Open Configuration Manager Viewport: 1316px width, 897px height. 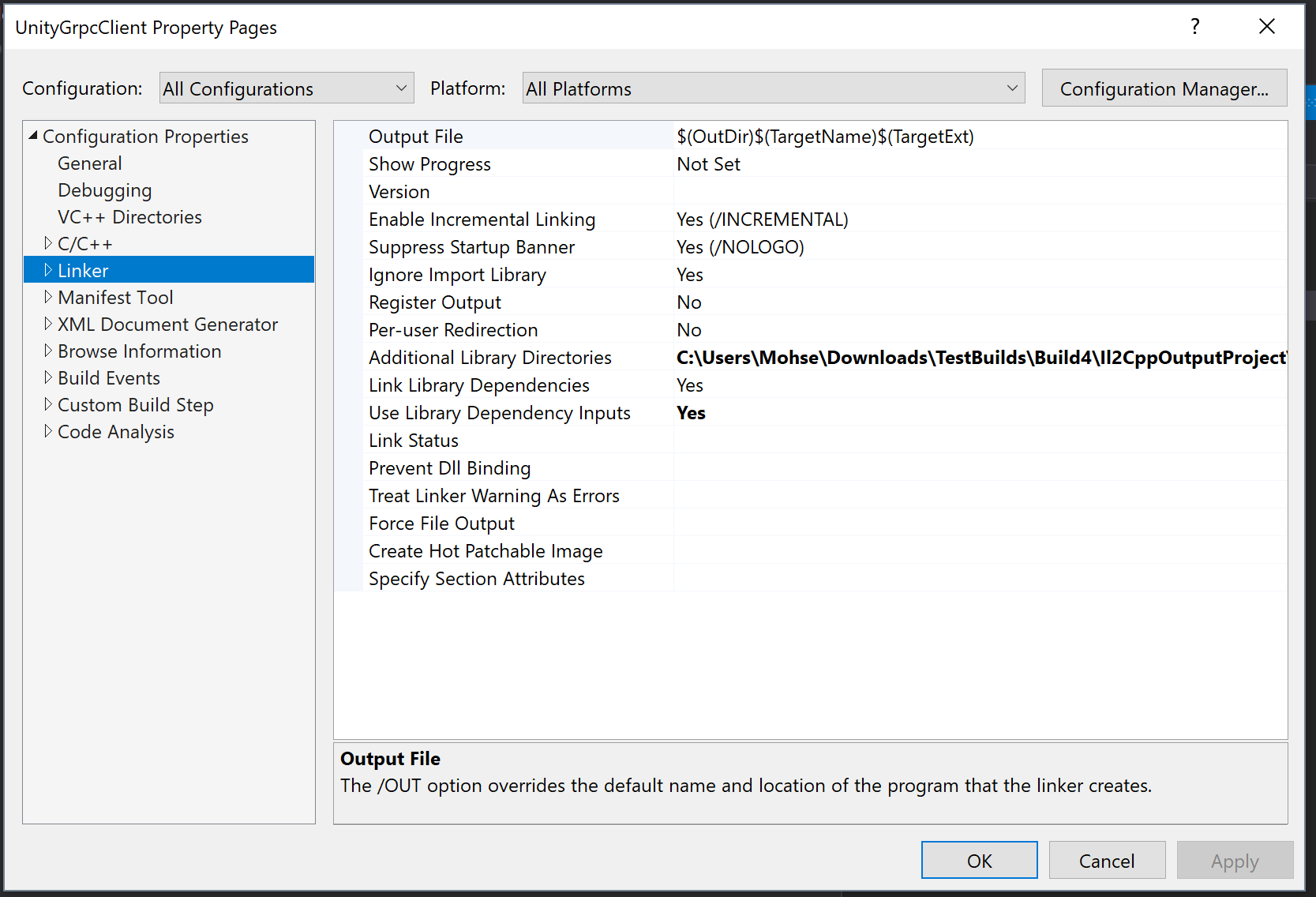coord(1164,88)
